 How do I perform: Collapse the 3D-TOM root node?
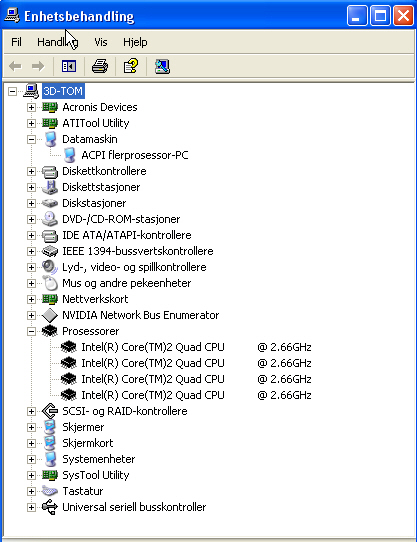click(x=12, y=92)
